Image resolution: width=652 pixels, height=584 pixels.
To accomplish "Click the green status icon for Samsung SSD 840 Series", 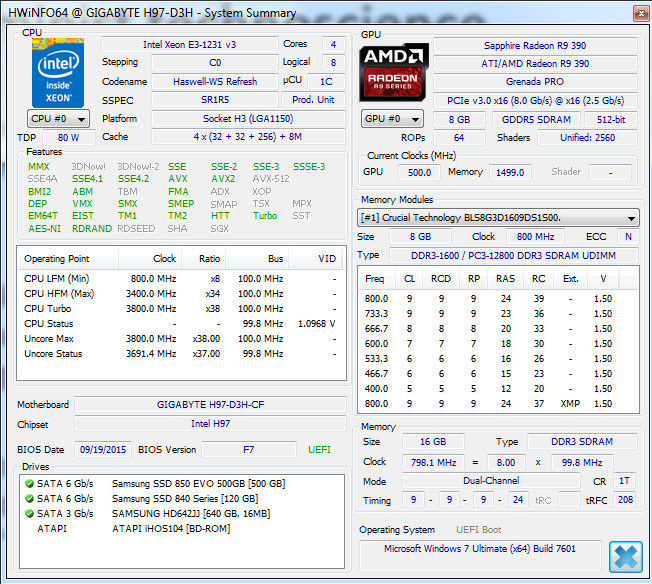I will coord(29,498).
